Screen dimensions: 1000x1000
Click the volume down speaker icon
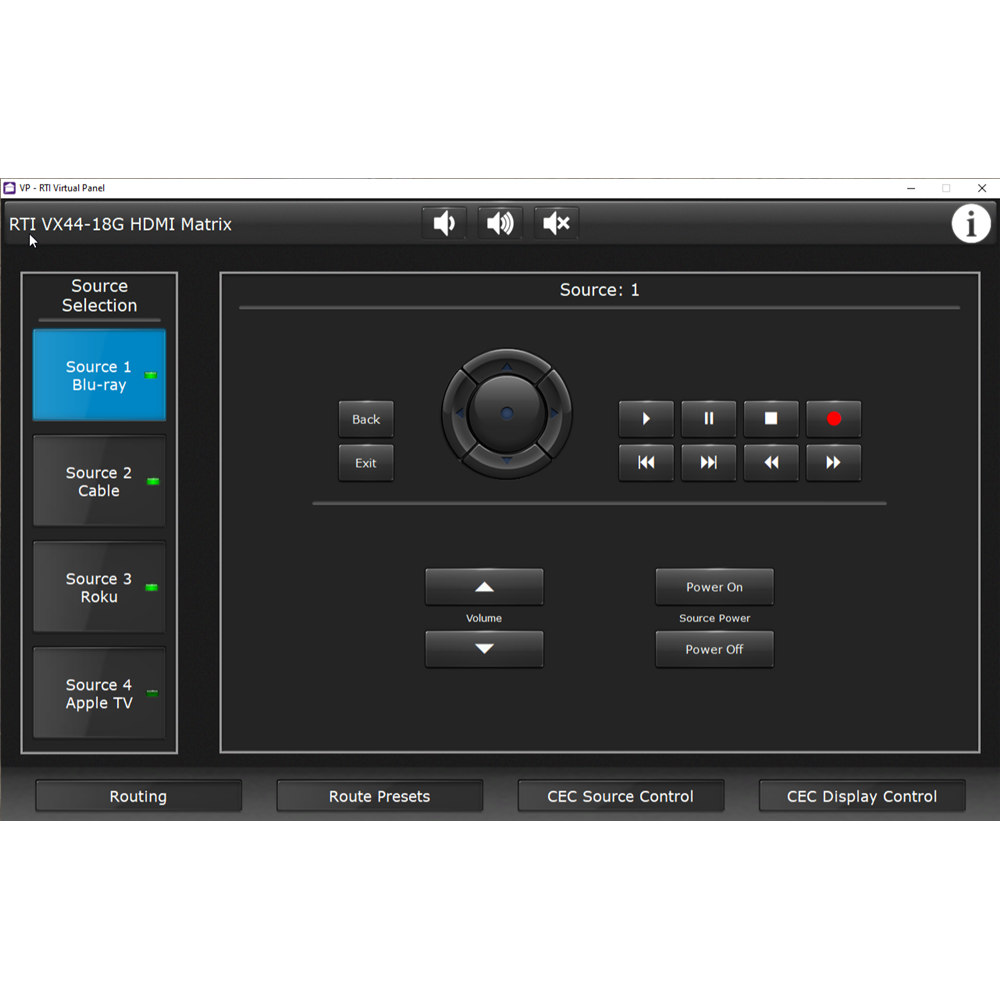[444, 223]
